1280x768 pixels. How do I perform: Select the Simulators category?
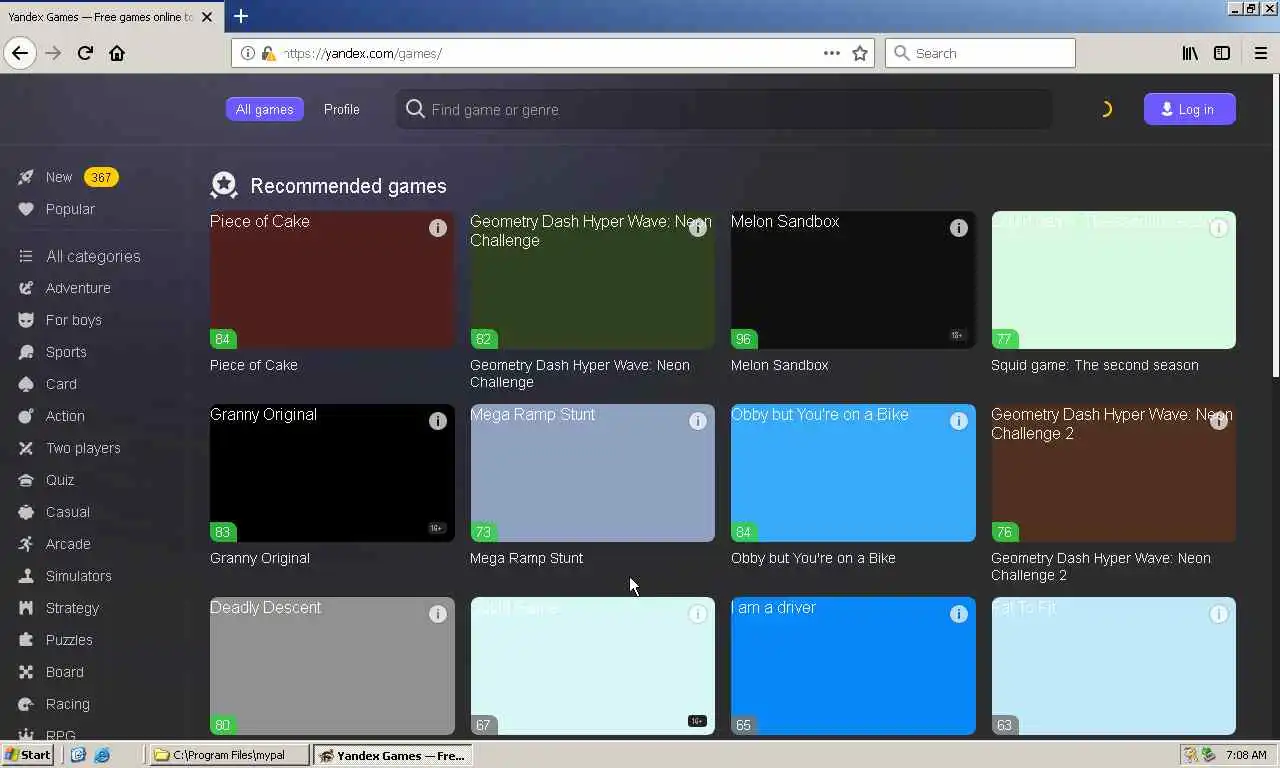point(79,576)
